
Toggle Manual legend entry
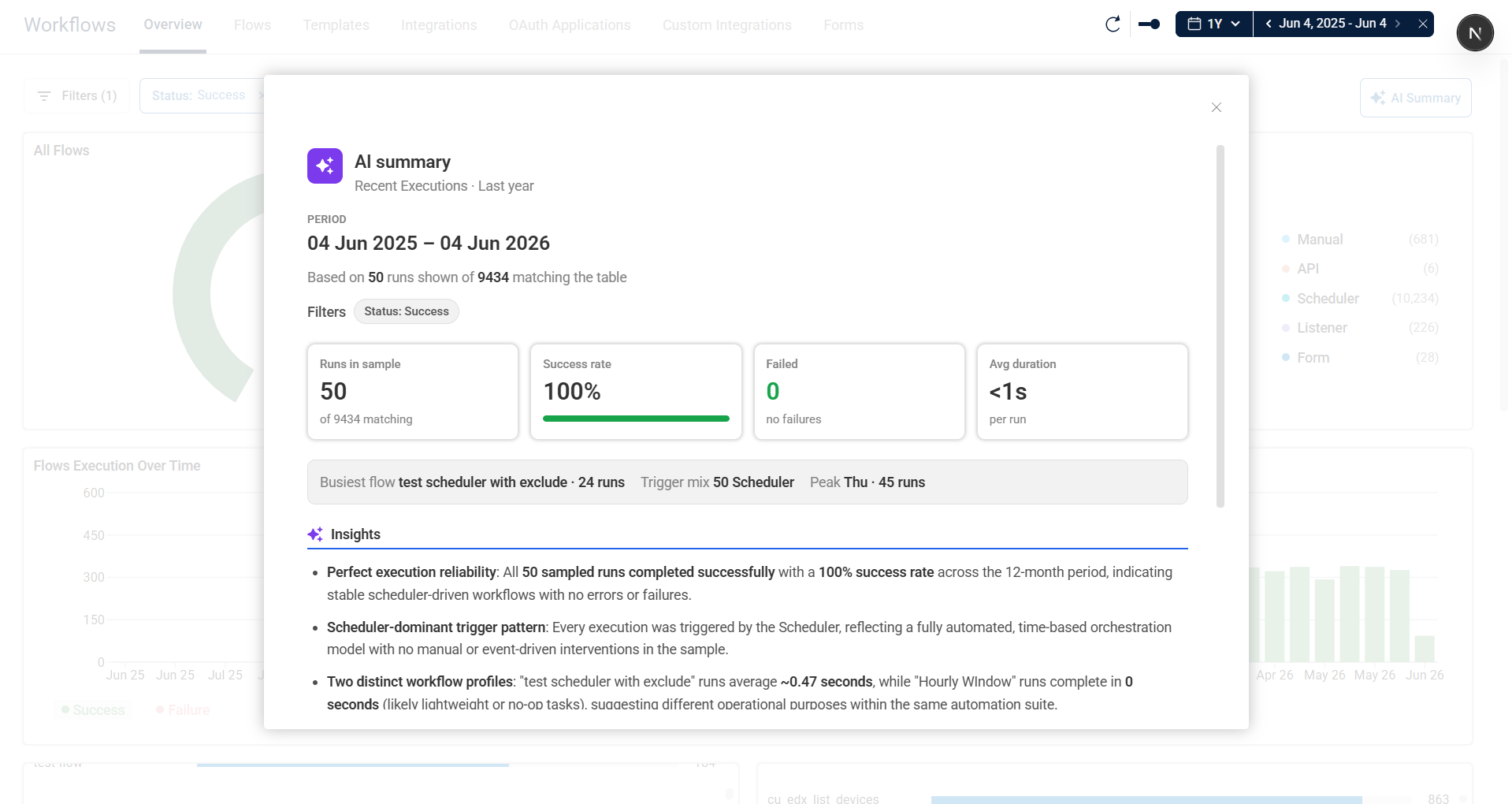pyautogui.click(x=1320, y=239)
